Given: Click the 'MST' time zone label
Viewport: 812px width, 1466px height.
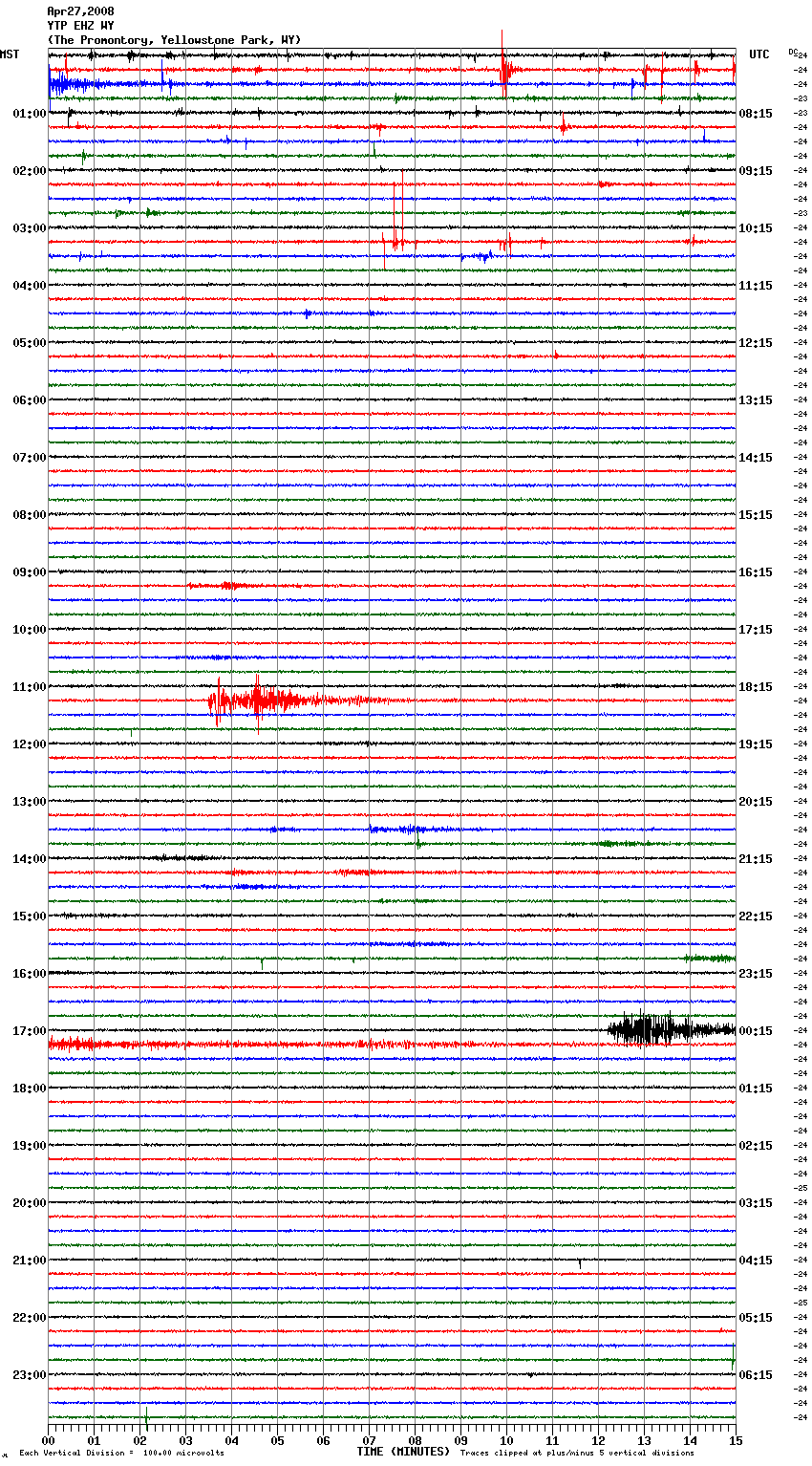Looking at the screenshot, I should [x=10, y=54].
